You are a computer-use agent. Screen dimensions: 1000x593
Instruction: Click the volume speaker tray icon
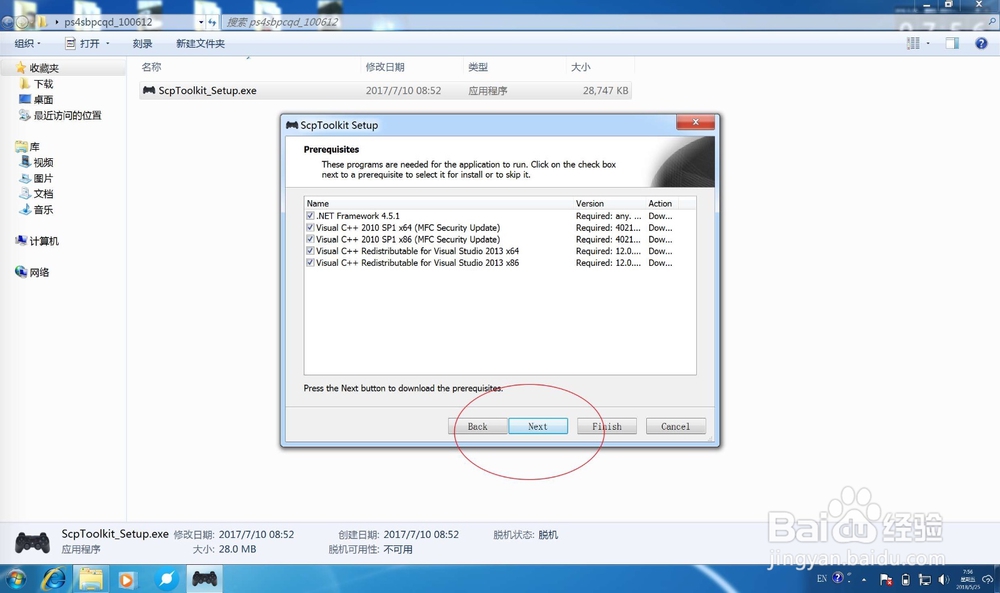944,580
